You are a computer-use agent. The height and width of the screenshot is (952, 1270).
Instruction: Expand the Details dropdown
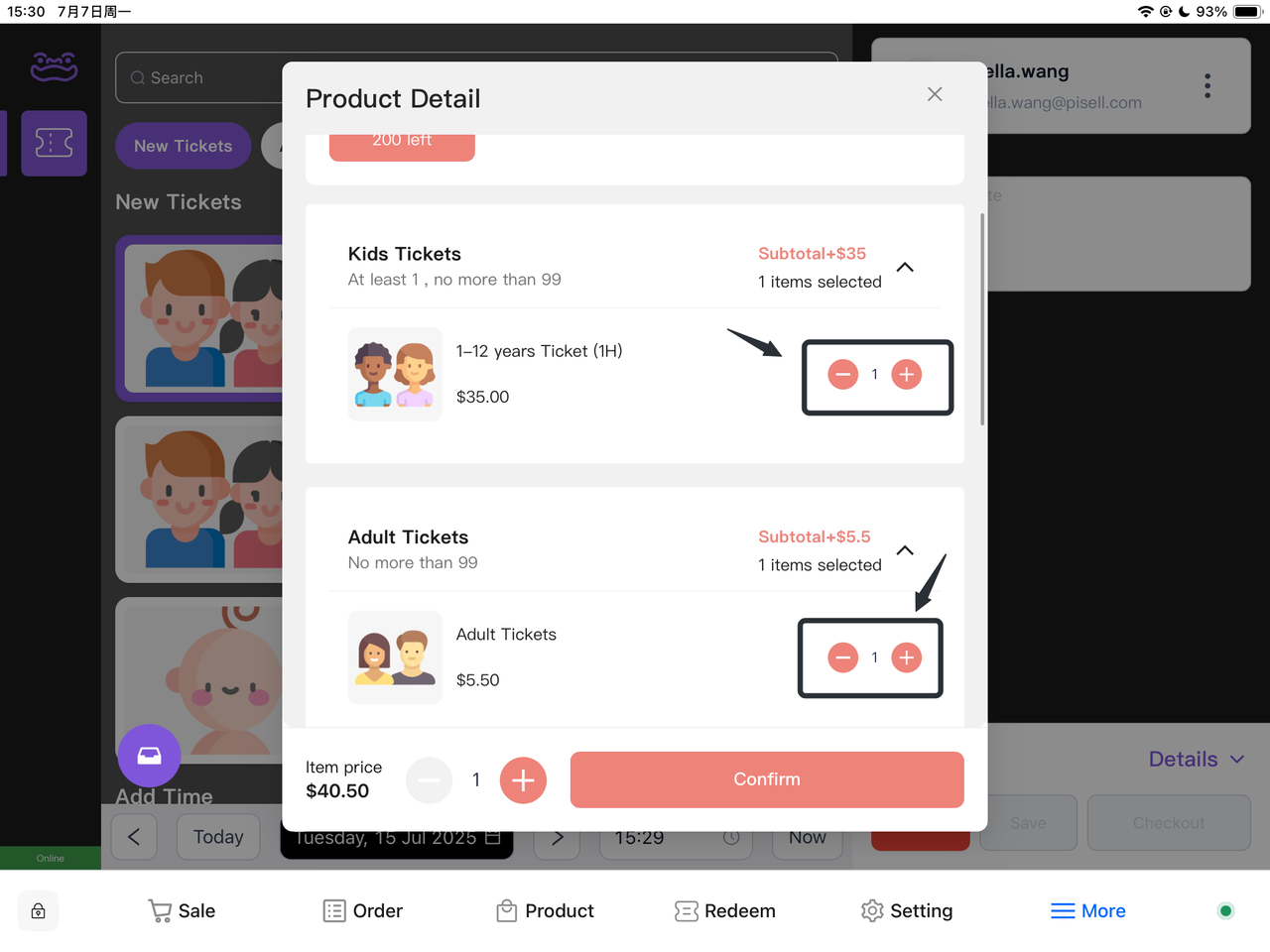1196,760
